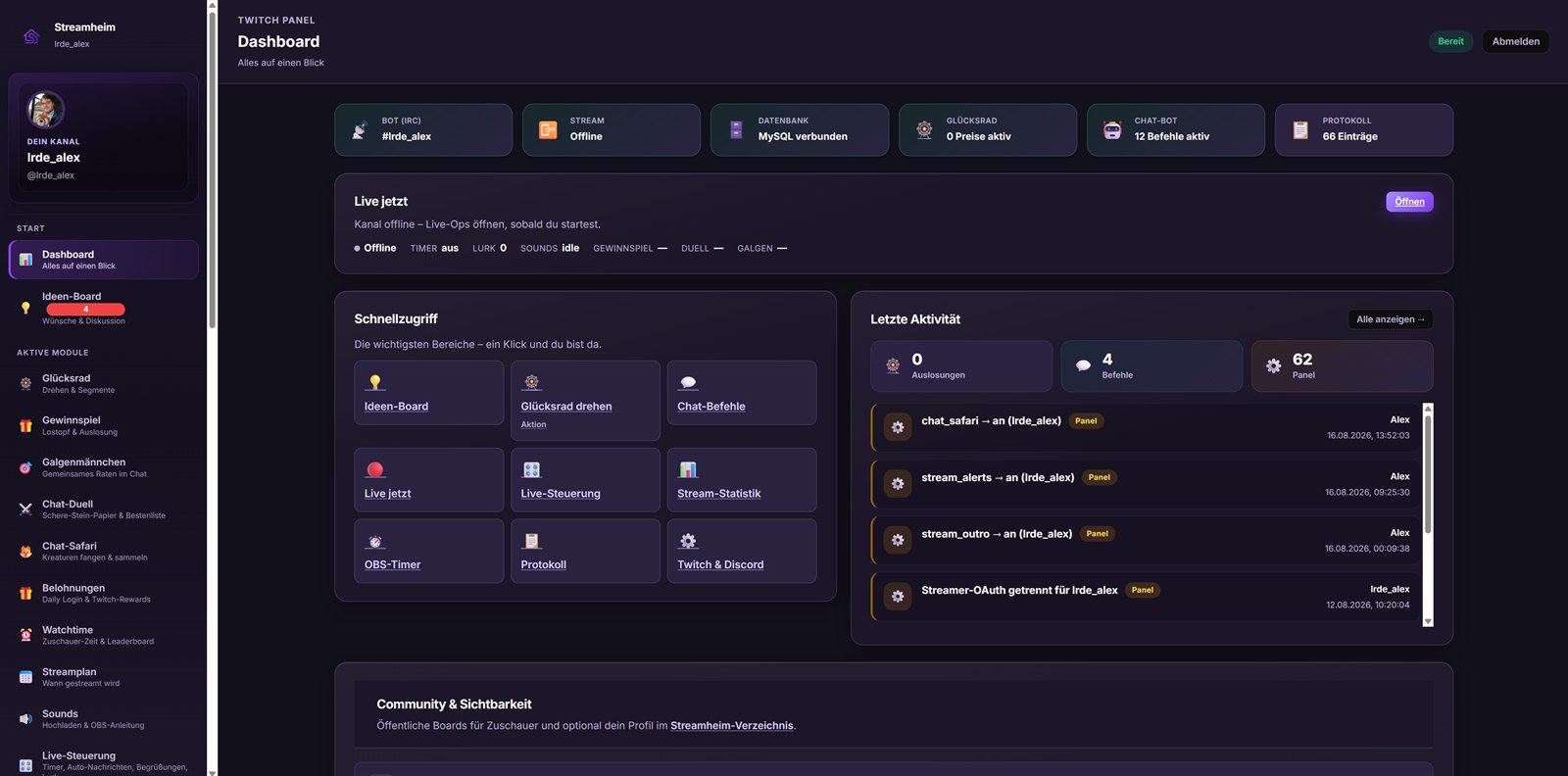Click the Offline status in Live jetzt

pyautogui.click(x=375, y=248)
